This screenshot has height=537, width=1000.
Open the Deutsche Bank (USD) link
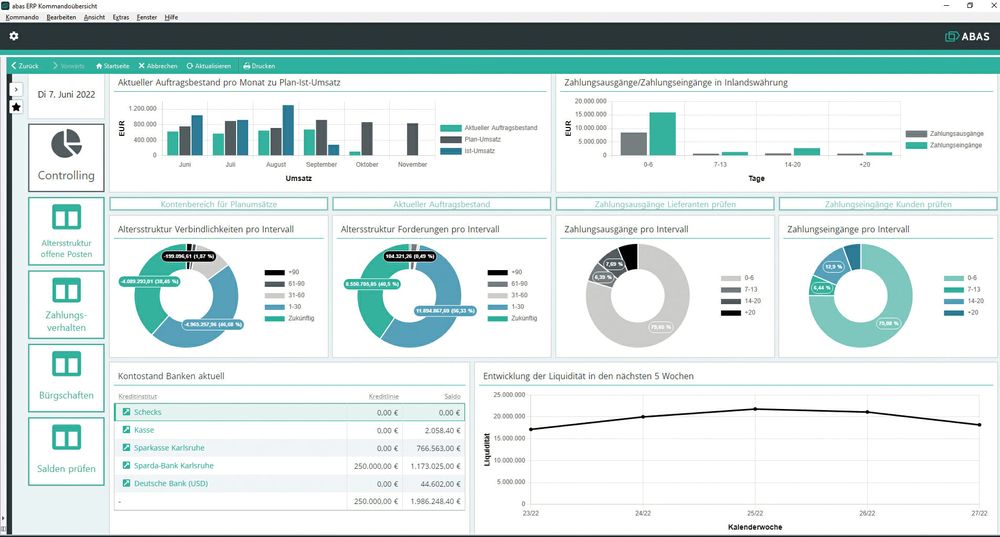tap(171, 483)
